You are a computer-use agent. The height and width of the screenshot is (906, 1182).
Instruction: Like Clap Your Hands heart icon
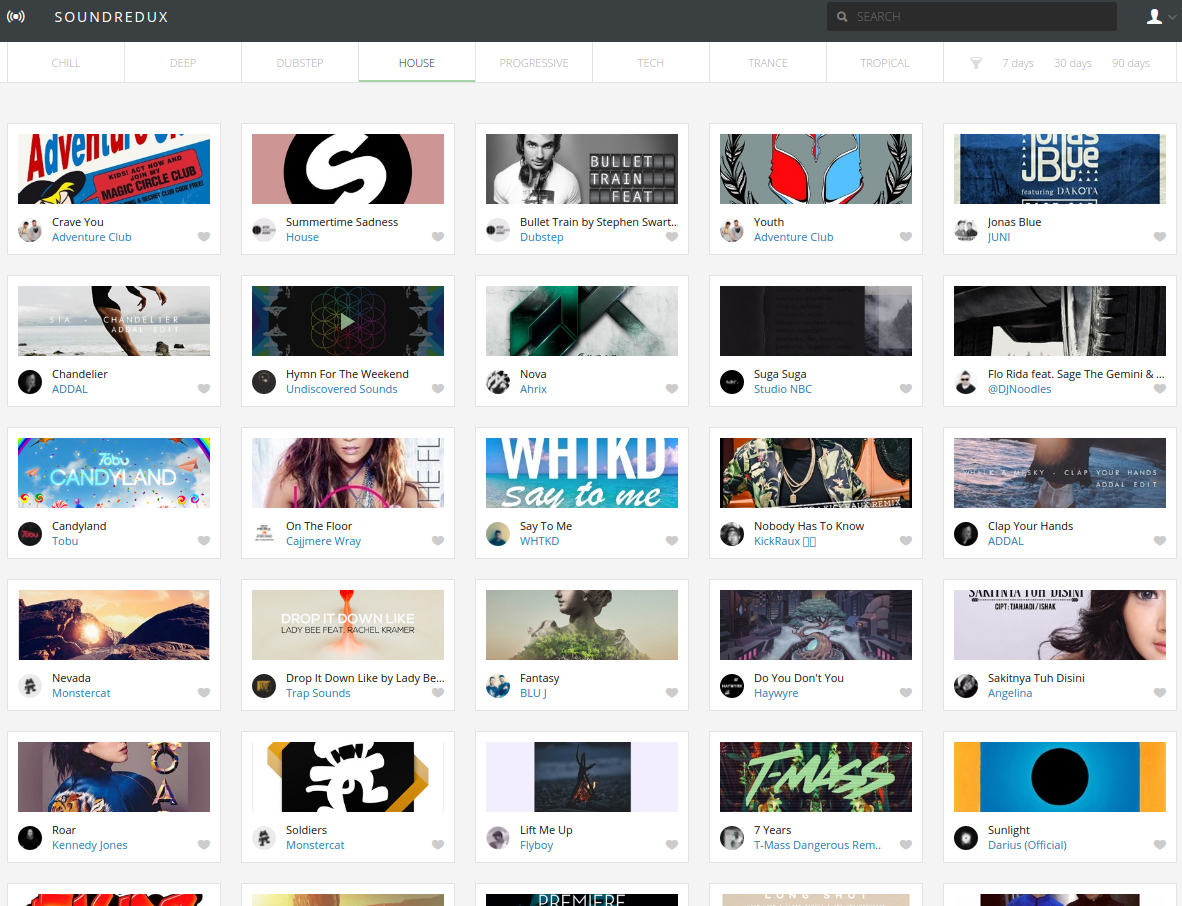point(1159,540)
